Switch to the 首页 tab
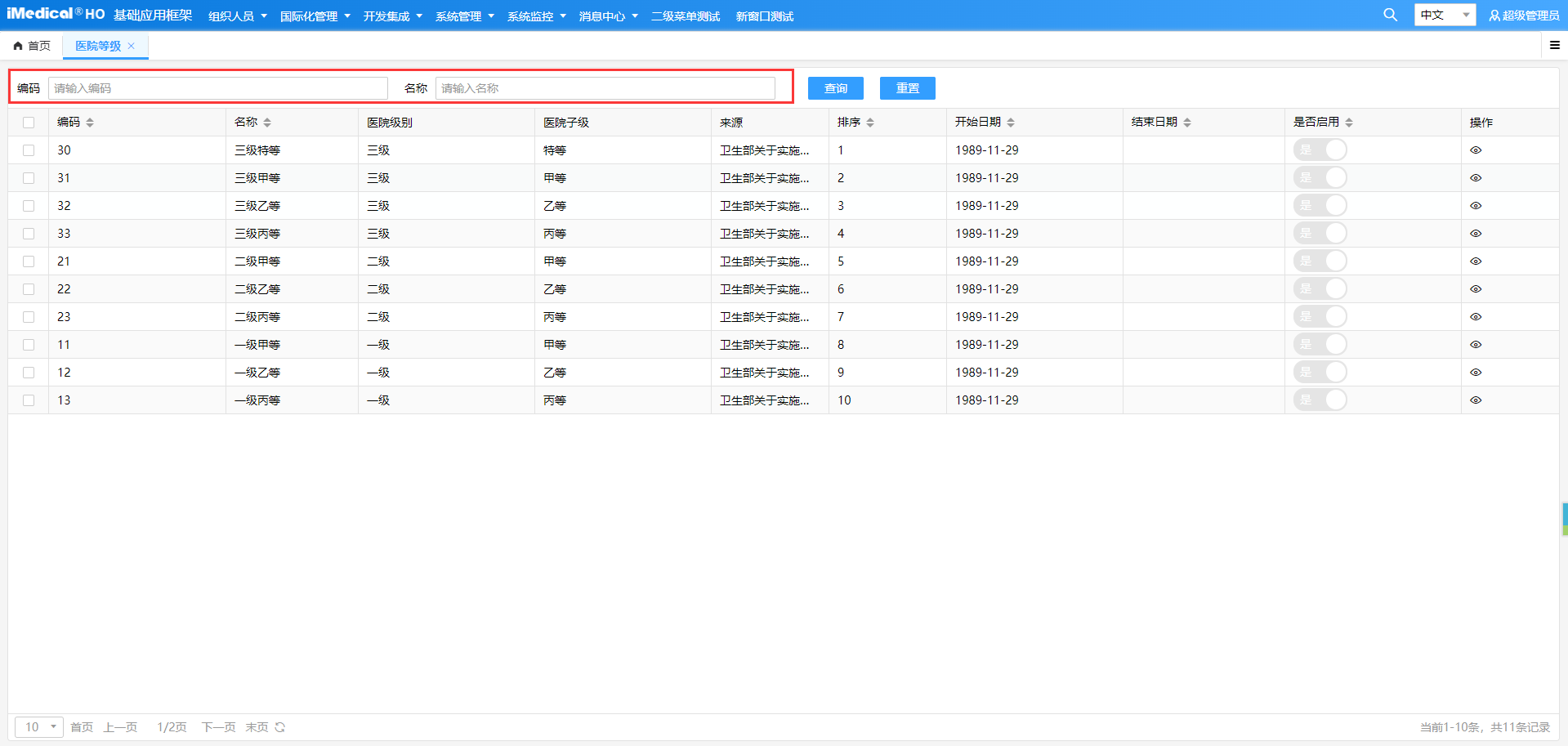Viewport: 1568px width, 746px height. 33,46
